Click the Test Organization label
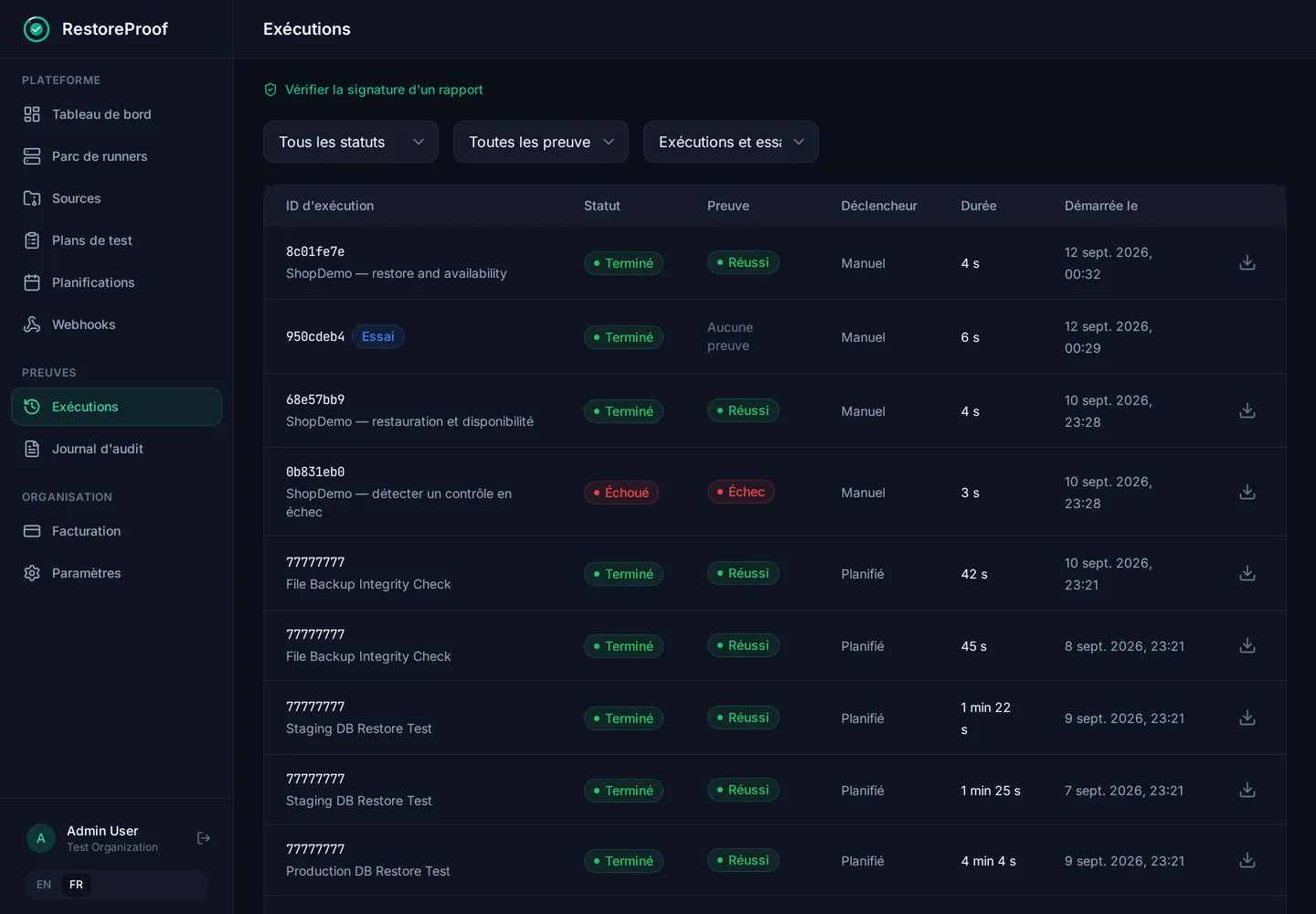The width and height of the screenshot is (1316, 914). click(x=112, y=847)
